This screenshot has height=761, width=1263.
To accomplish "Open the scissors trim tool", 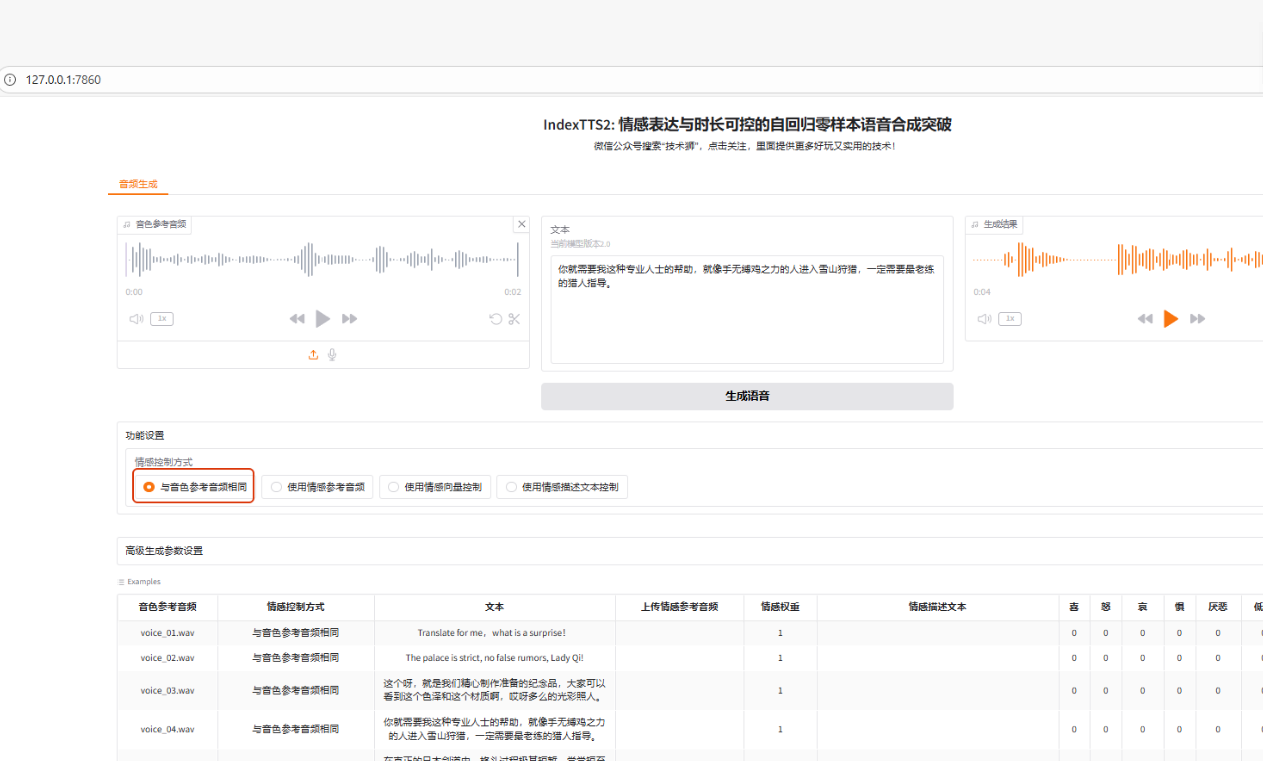I will tap(514, 319).
